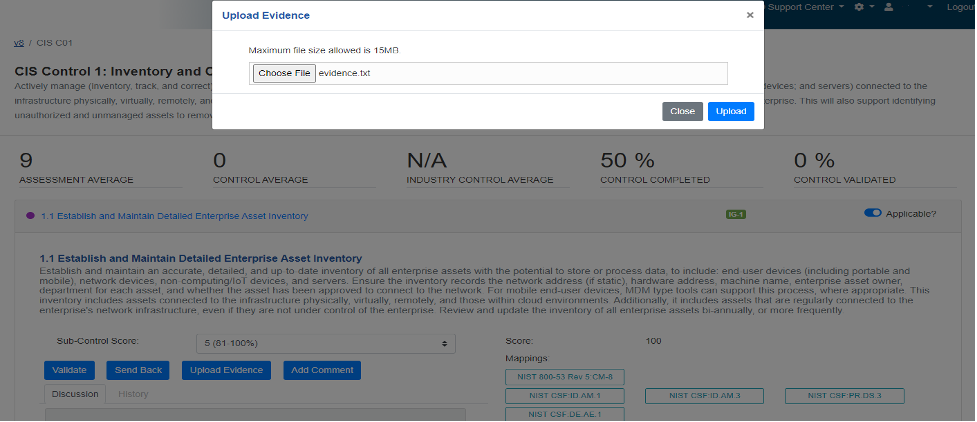Click Choose File to browse evidence
This screenshot has width=977, height=422.
coord(284,73)
